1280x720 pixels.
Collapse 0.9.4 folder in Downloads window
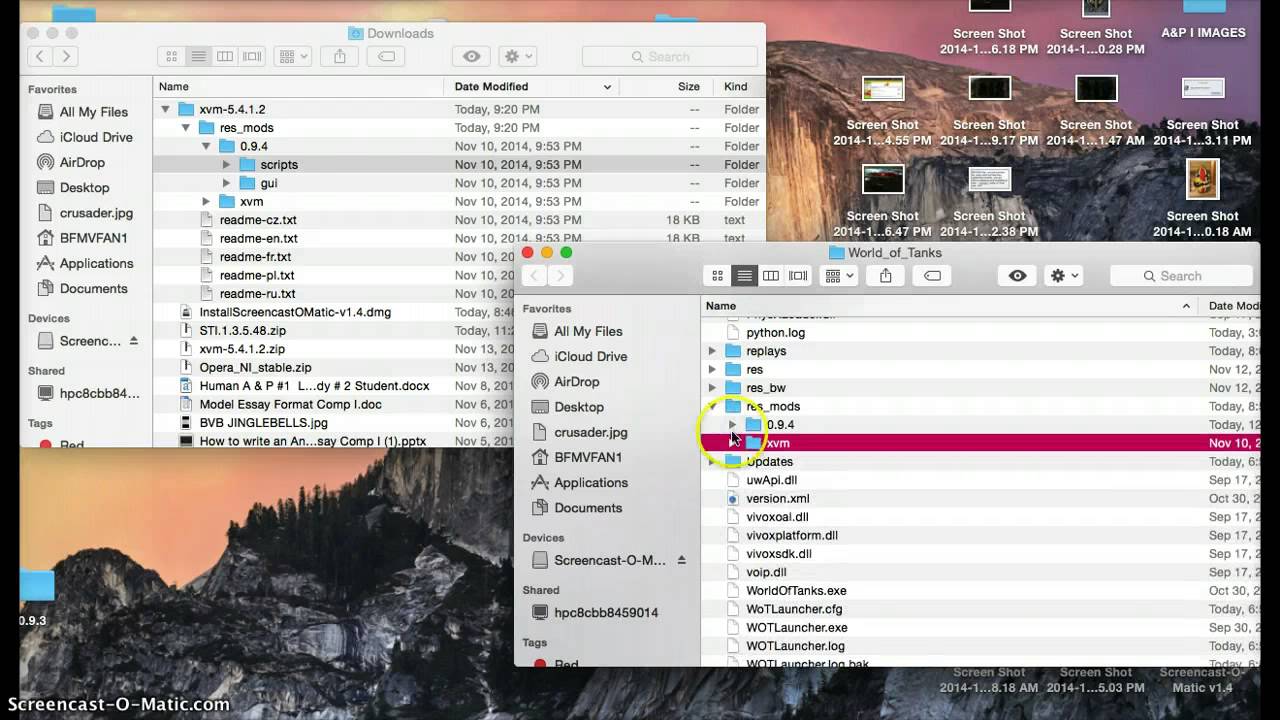(206, 146)
